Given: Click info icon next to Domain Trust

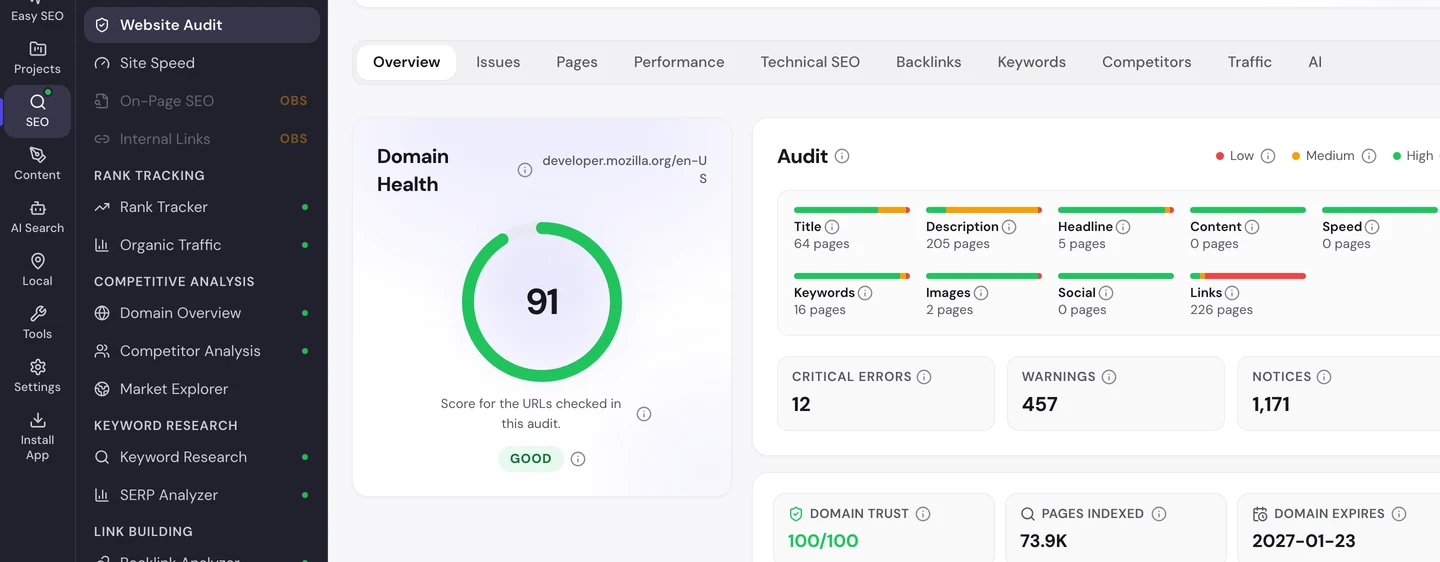Looking at the screenshot, I should point(923,514).
